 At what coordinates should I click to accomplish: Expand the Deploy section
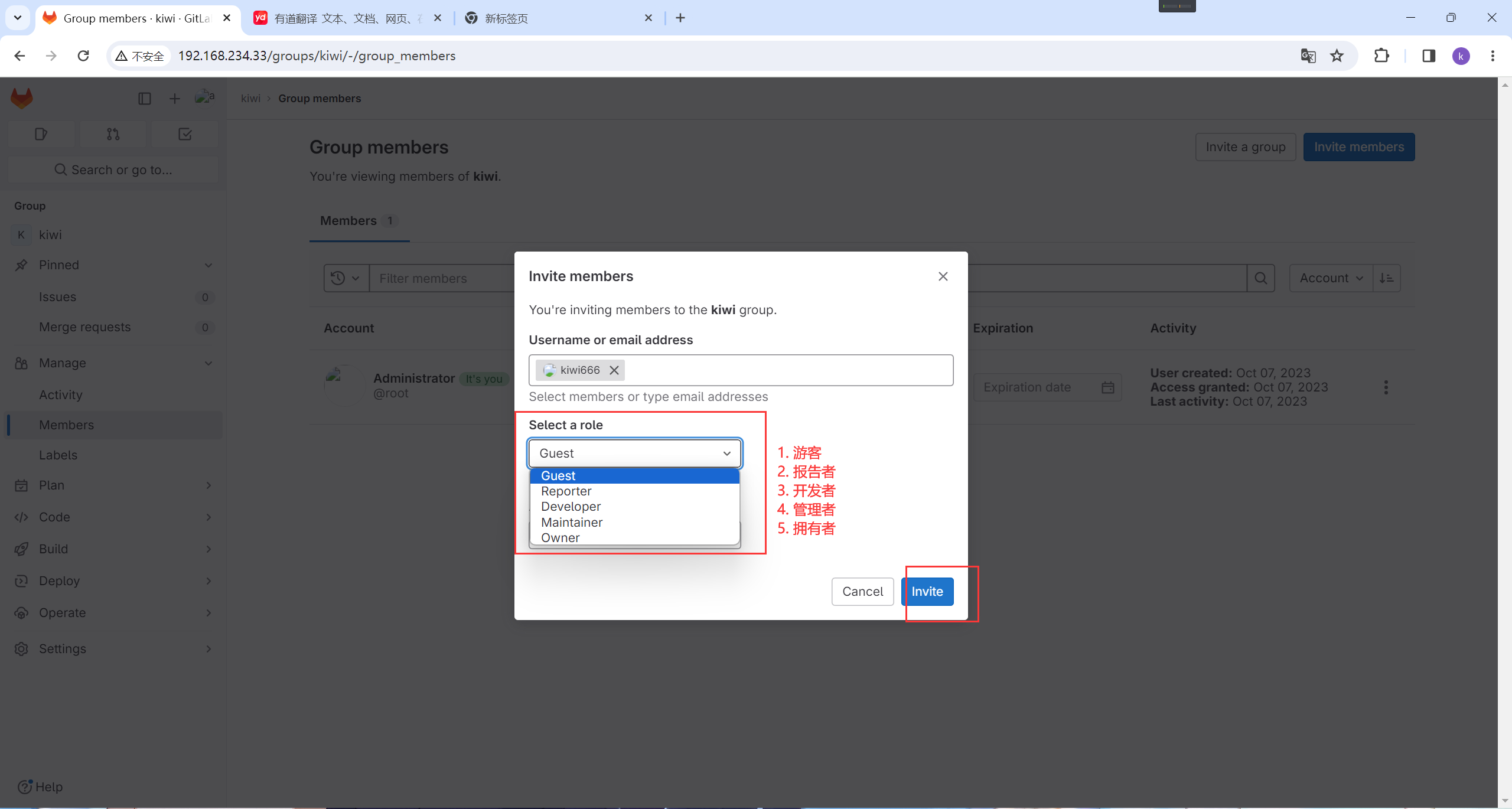click(113, 581)
